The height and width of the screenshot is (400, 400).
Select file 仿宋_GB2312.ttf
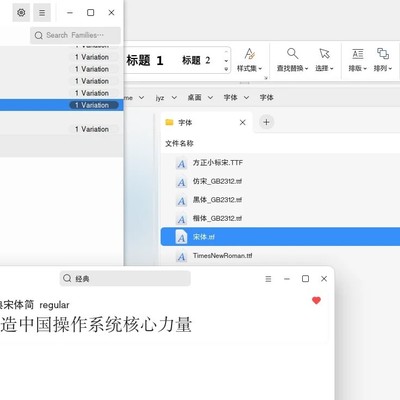coord(280,182)
